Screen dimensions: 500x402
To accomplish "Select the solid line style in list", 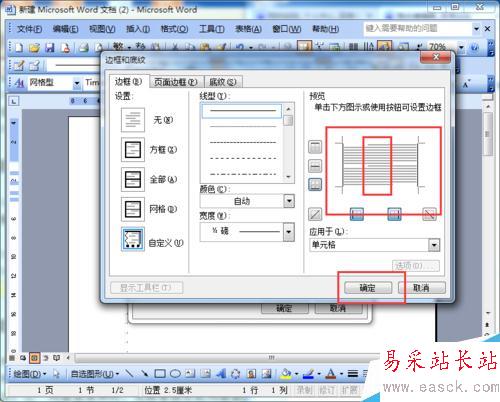I will [x=242, y=111].
